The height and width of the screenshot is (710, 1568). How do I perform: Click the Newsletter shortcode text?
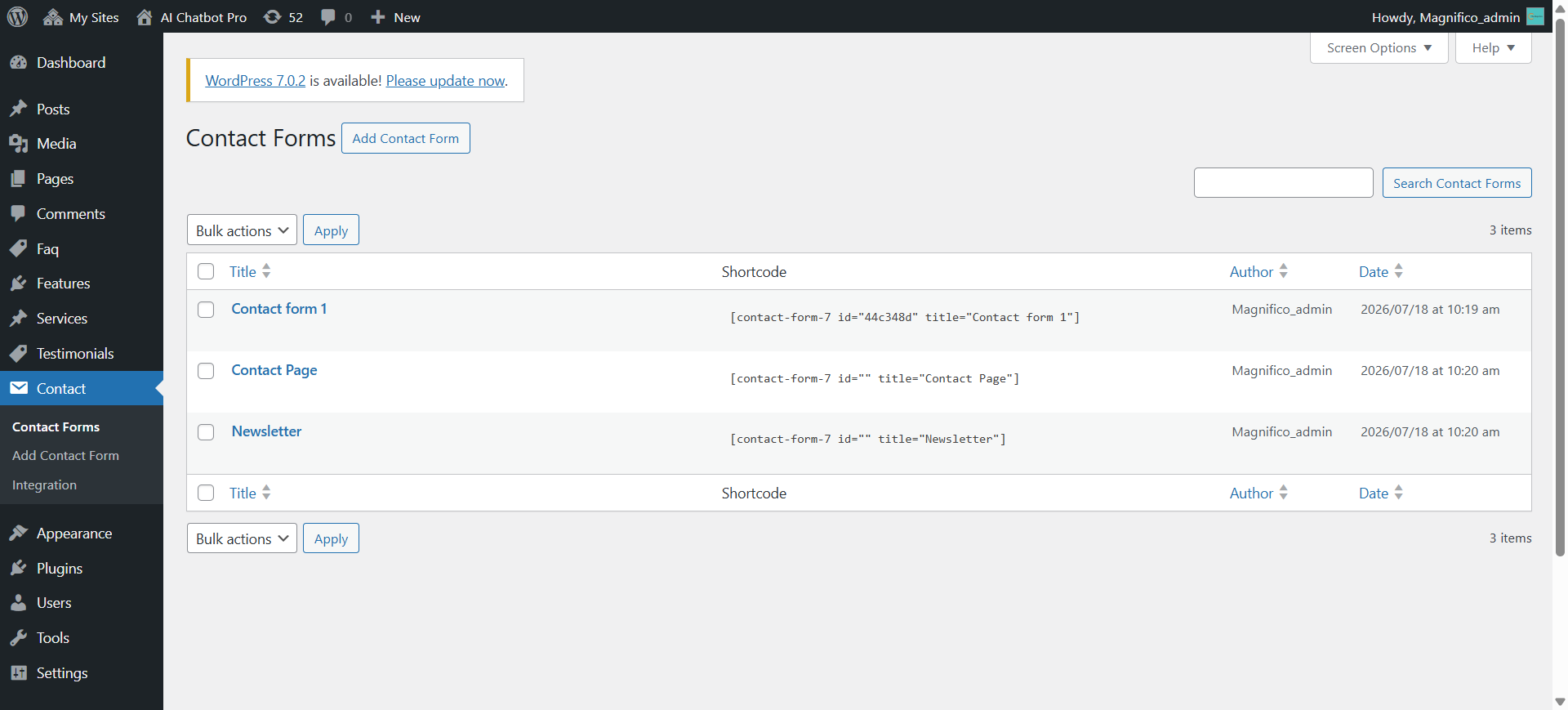pos(868,440)
